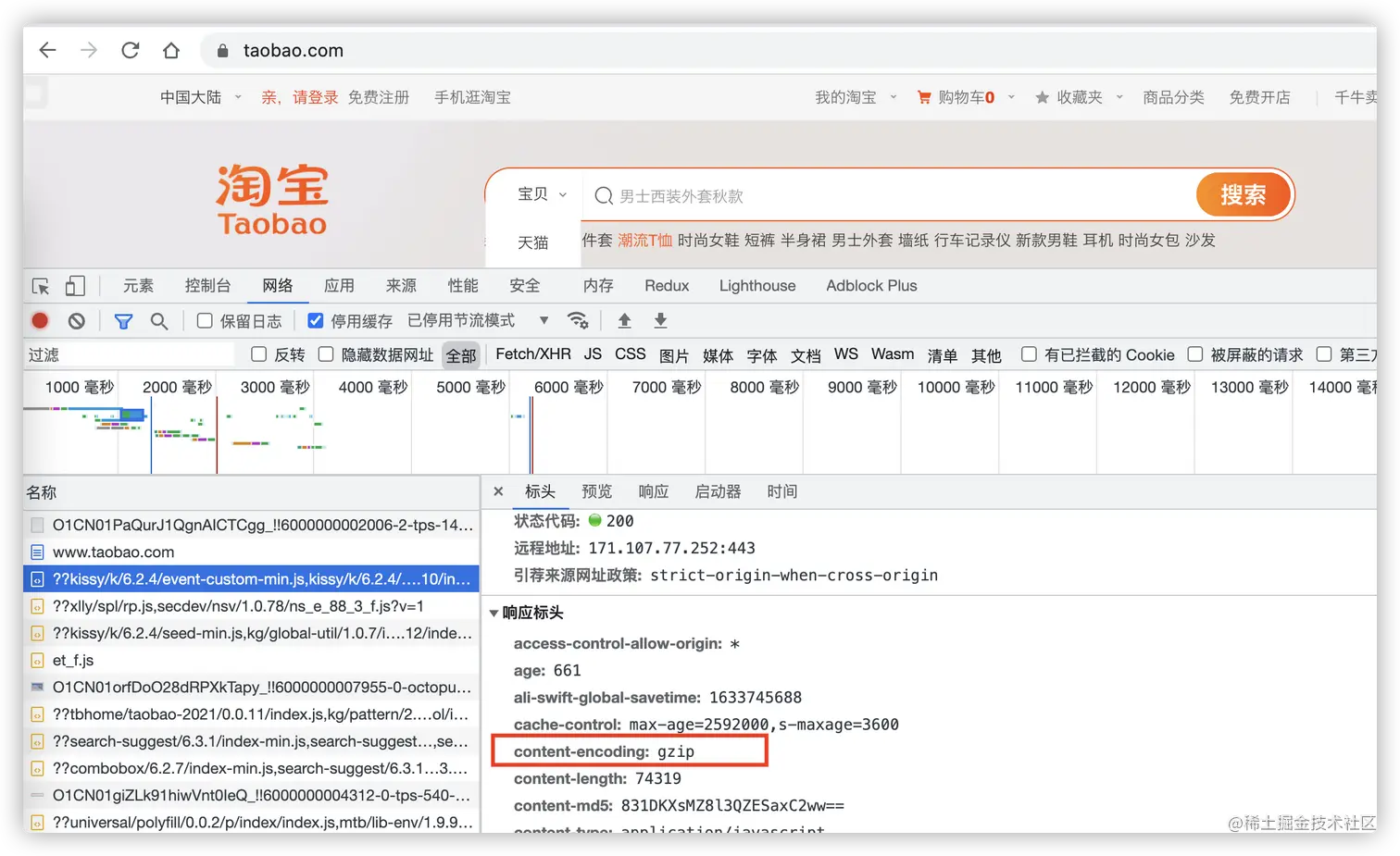
Task: Toggle the 保留日志 checkbox
Action: [205, 320]
